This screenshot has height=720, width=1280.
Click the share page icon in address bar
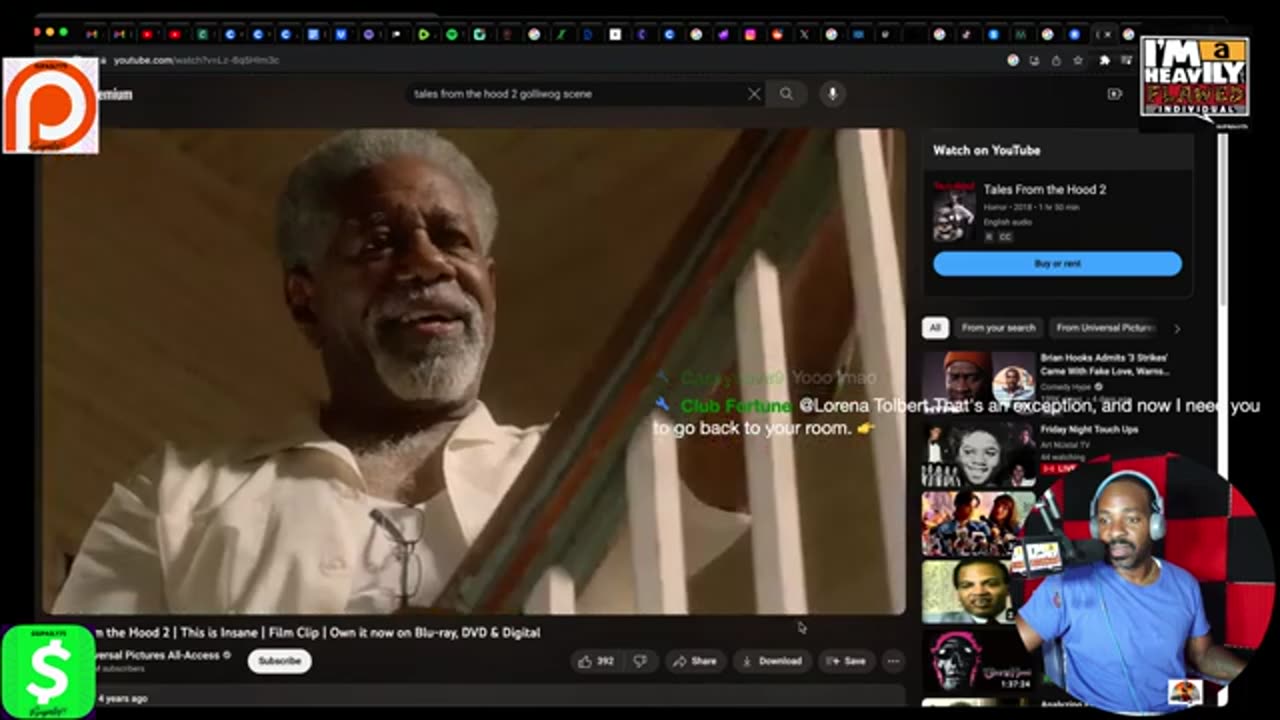coord(1056,60)
